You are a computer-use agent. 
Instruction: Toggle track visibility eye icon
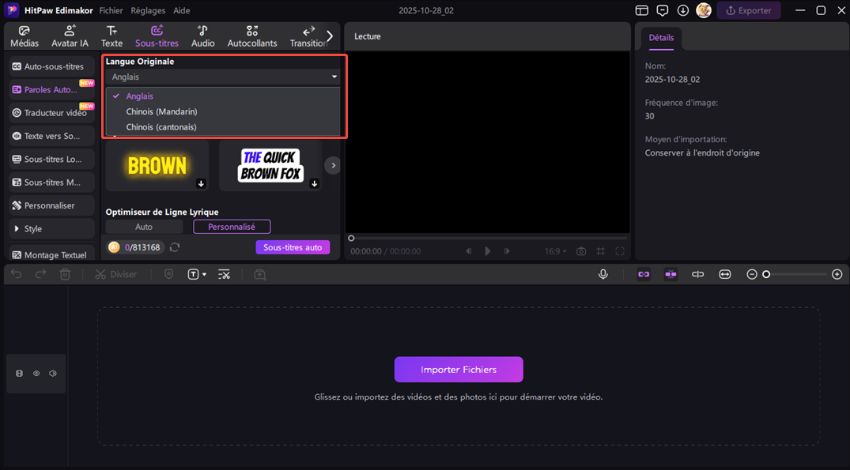click(x=35, y=373)
